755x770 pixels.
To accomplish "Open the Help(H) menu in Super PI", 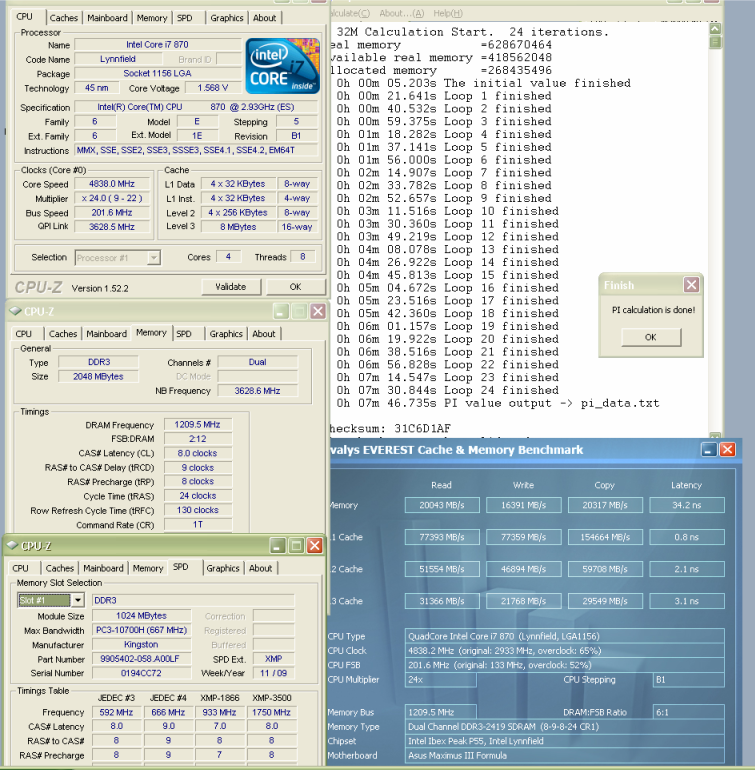I will (447, 13).
